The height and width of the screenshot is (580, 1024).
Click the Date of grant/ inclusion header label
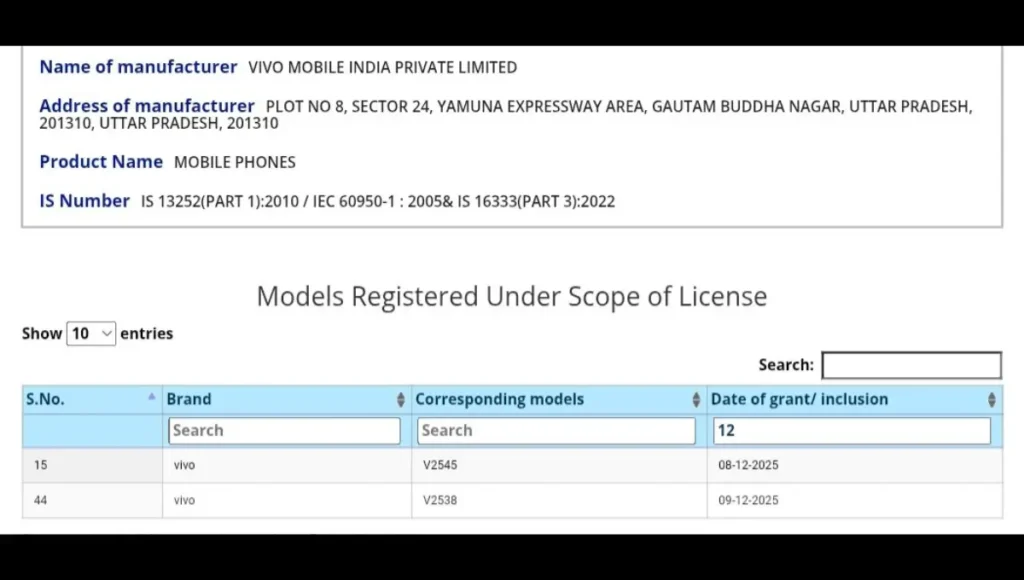[799, 399]
